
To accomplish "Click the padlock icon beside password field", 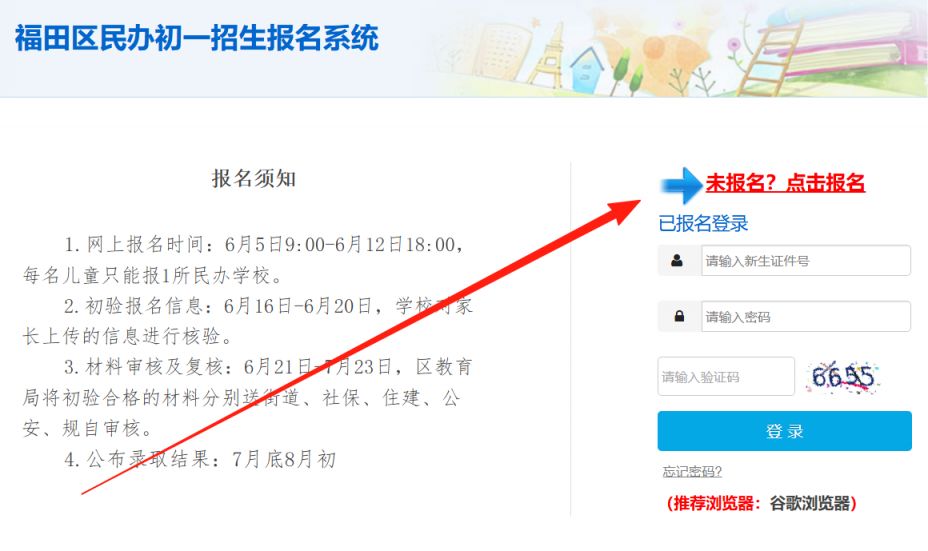I will [x=679, y=317].
